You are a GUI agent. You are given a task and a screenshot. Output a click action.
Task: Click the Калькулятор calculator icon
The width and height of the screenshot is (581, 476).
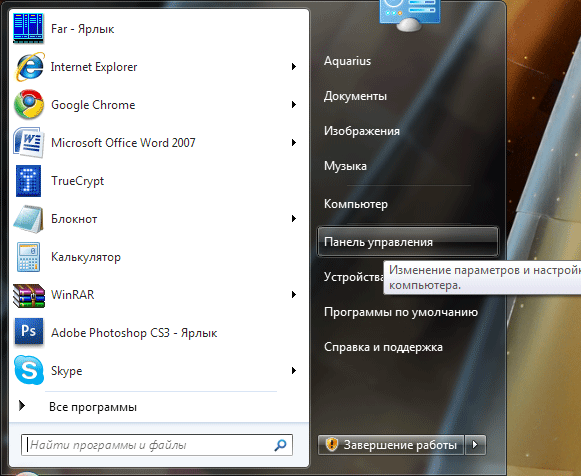(x=29, y=257)
